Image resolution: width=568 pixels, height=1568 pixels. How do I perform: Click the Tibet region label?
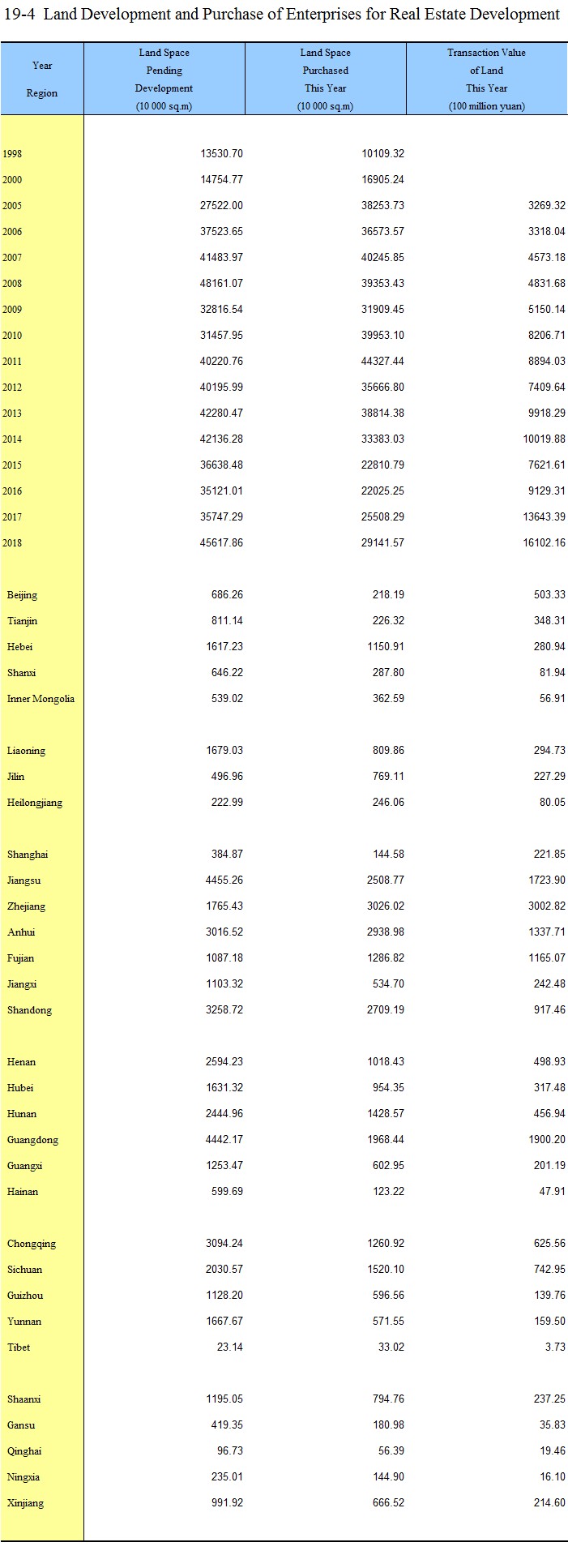click(19, 1347)
